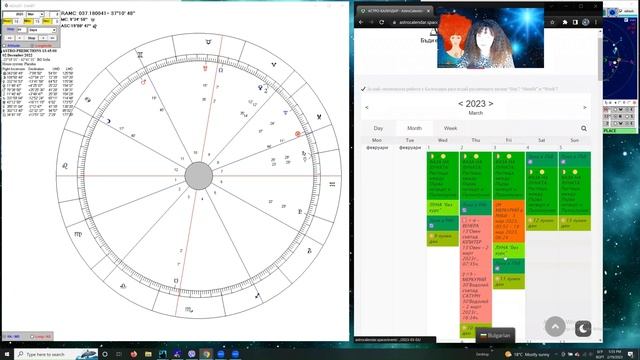Click the Windows taskbar search box
This screenshot has width=640, height=360.
point(56,354)
